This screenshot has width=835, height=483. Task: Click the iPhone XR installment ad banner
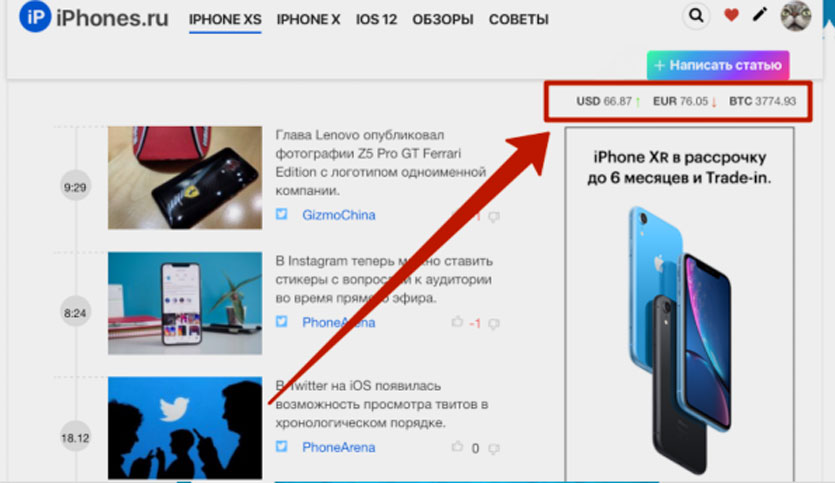point(679,304)
